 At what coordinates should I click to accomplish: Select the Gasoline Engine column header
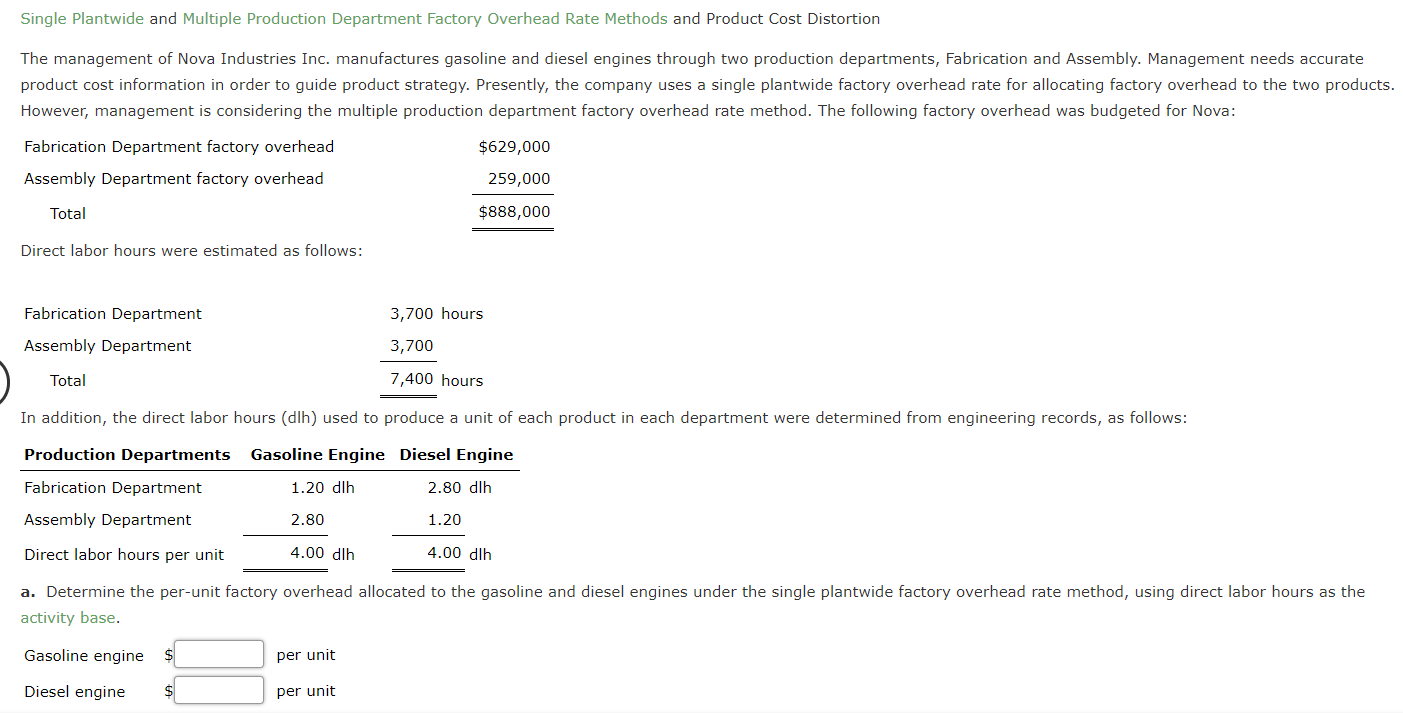point(318,455)
